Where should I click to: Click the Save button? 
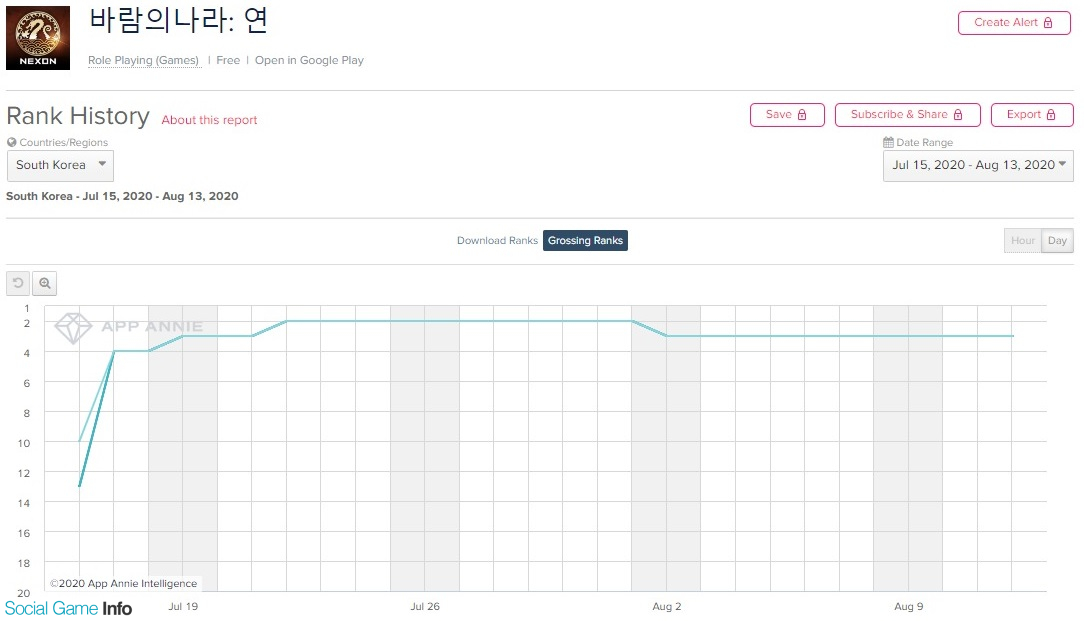click(787, 115)
